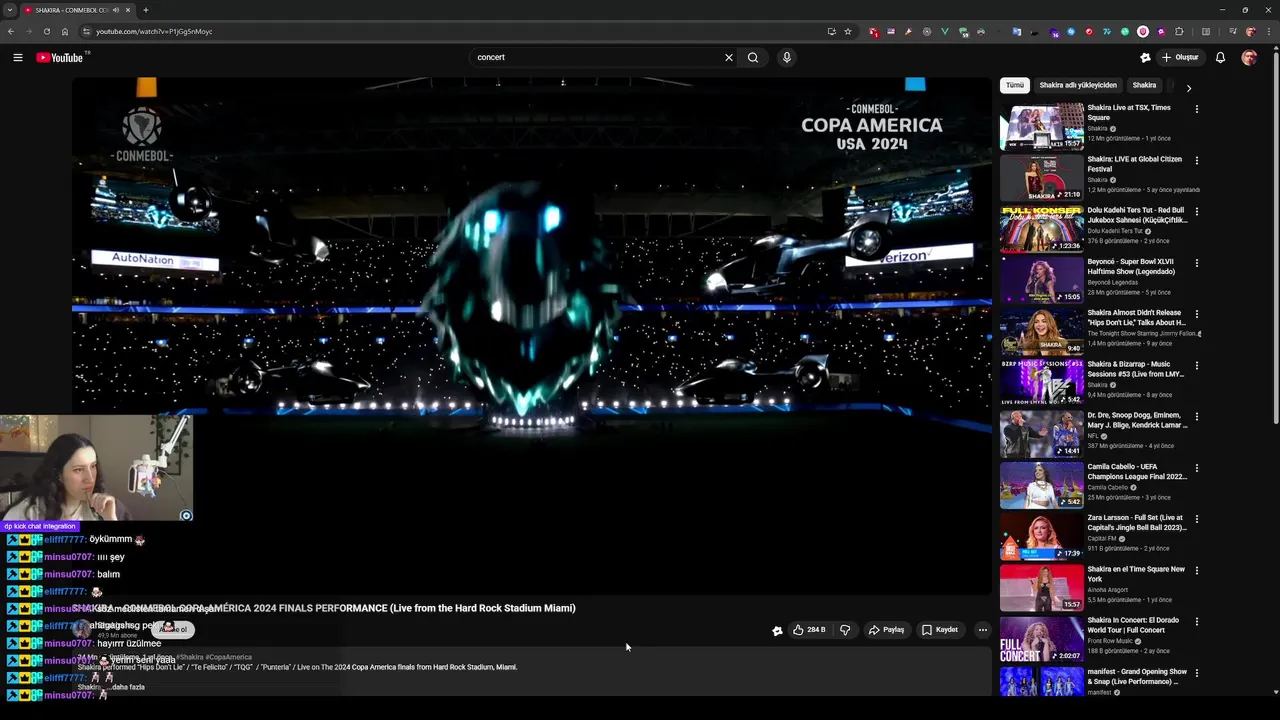The width and height of the screenshot is (1280, 720).
Task: Open the Chrome profile avatar in toolbar
Action: click(x=1250, y=31)
